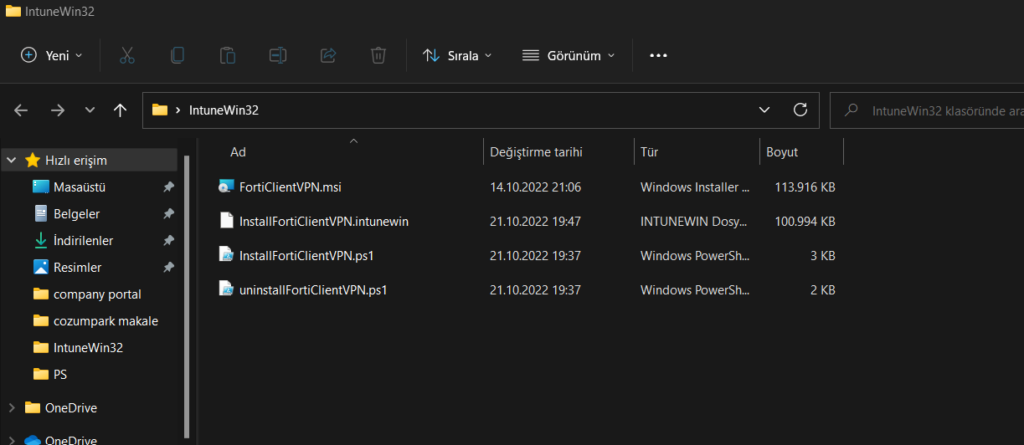This screenshot has width=1024, height=445.
Task: Click the 113.916 KB size value
Action: [x=805, y=187]
